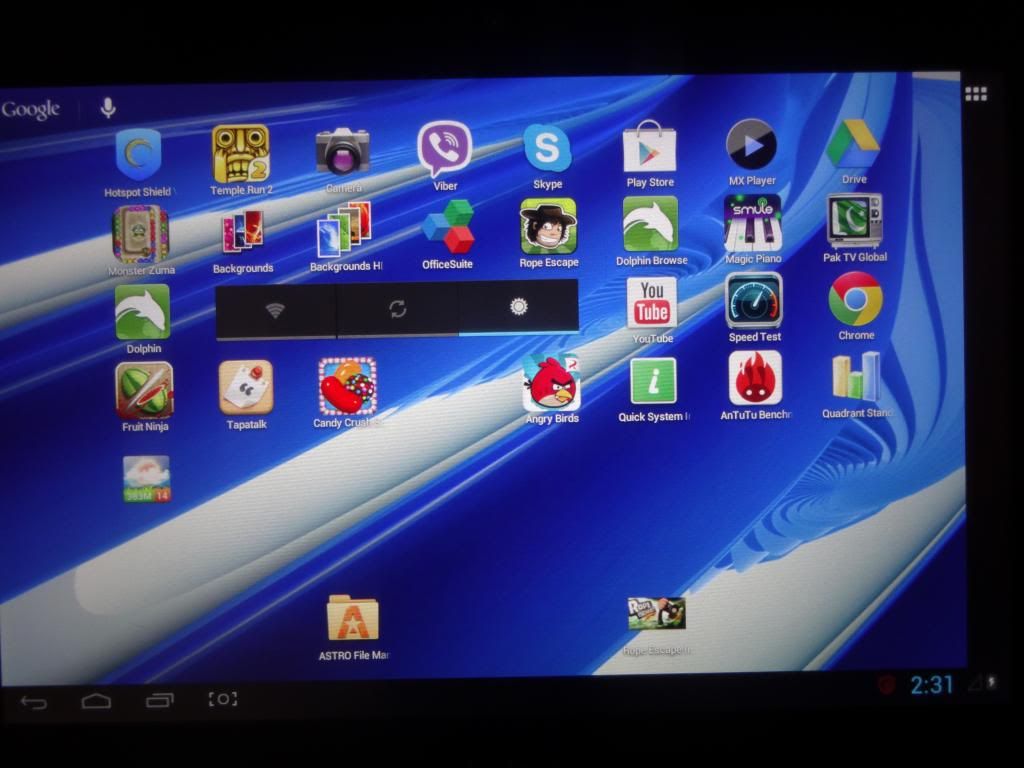The image size is (1024, 768).
Task: Open ASTRO File Manager
Action: click(353, 618)
